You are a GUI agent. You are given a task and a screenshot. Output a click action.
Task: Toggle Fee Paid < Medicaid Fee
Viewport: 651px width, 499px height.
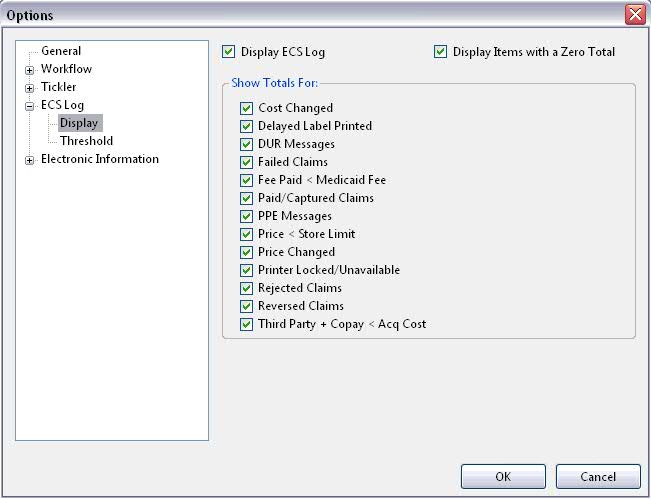click(x=246, y=180)
